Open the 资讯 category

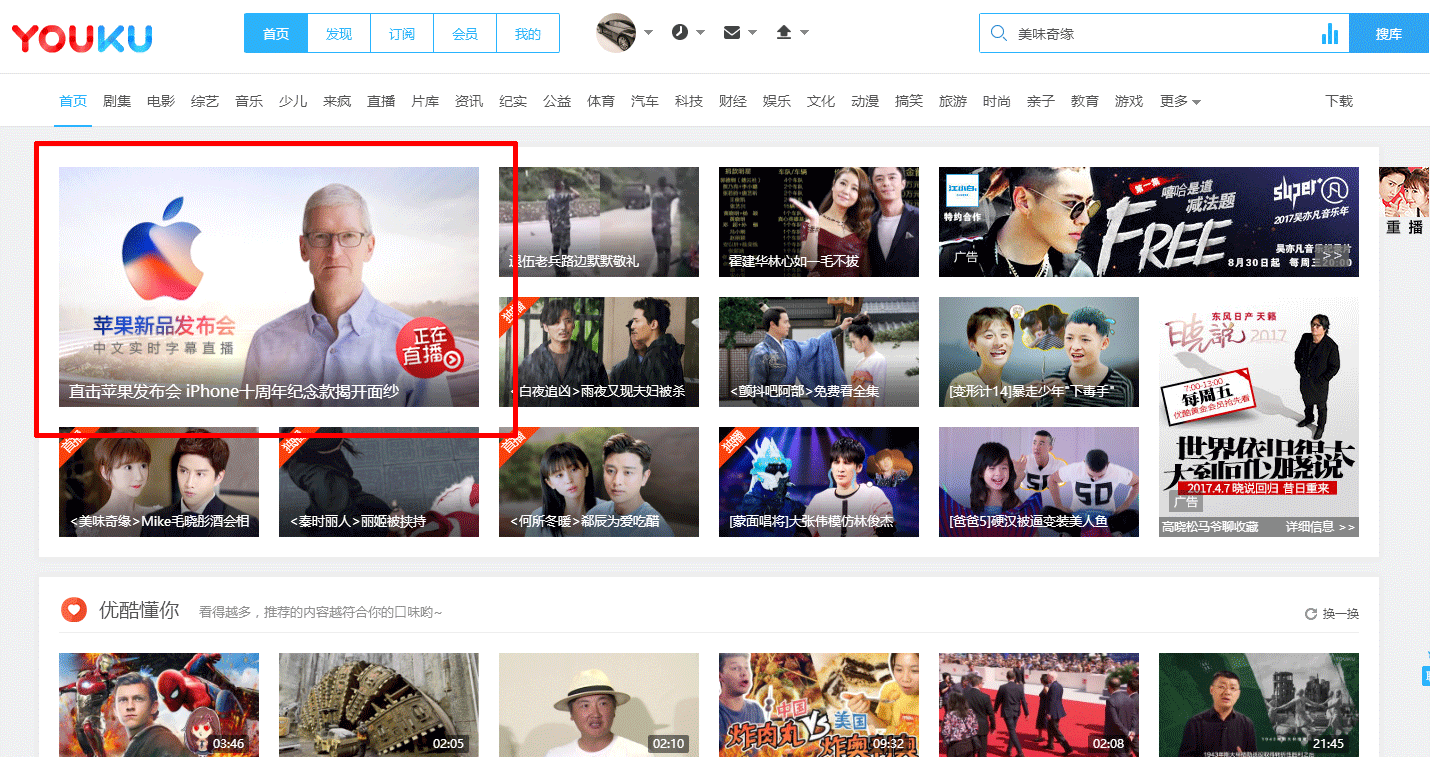point(469,101)
